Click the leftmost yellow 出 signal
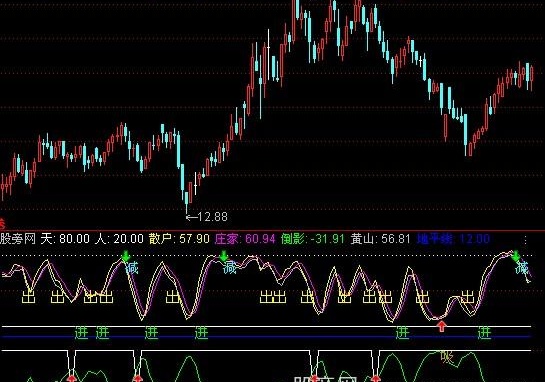 29,297
